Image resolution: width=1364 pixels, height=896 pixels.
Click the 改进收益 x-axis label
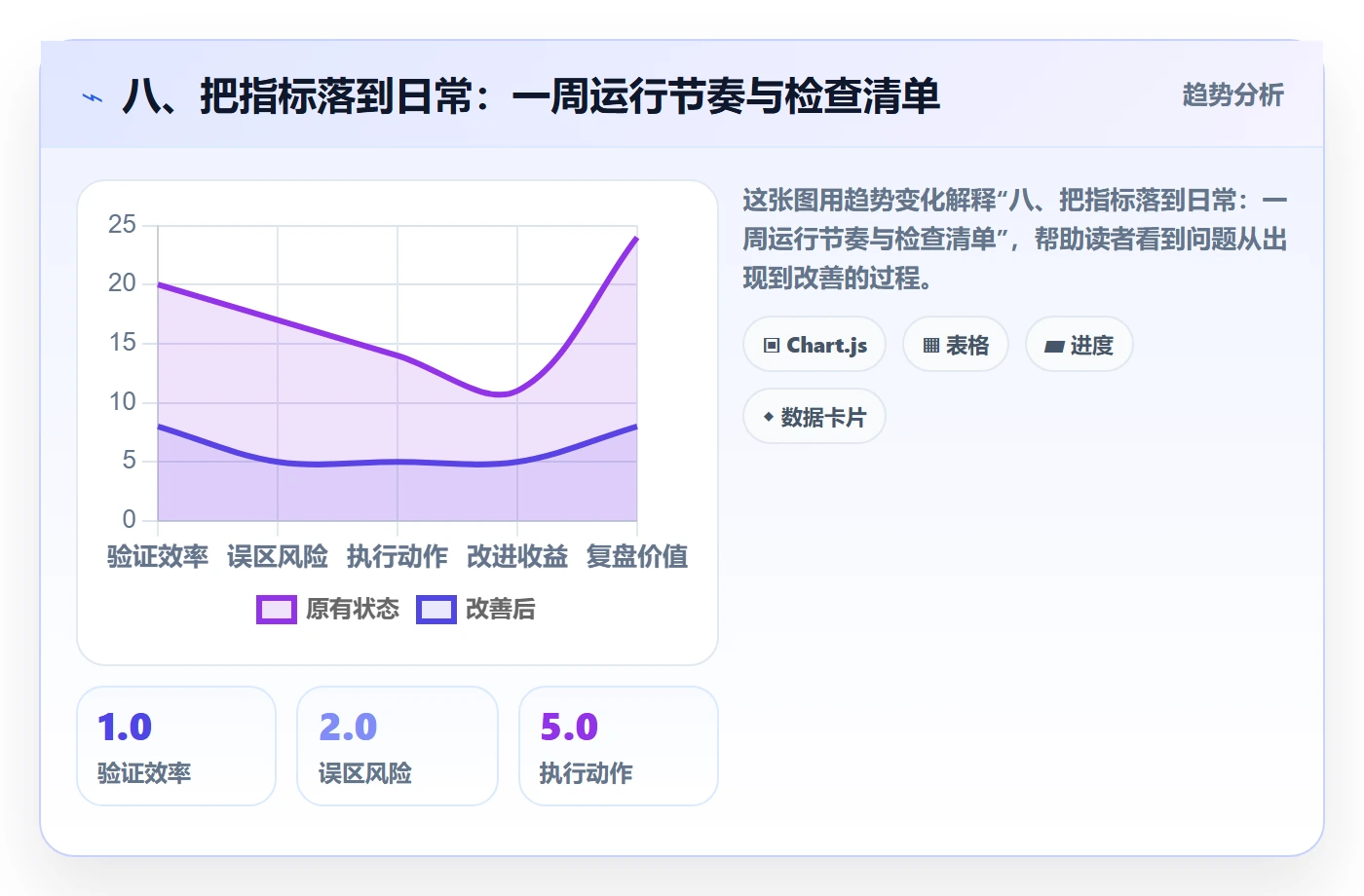tap(517, 557)
